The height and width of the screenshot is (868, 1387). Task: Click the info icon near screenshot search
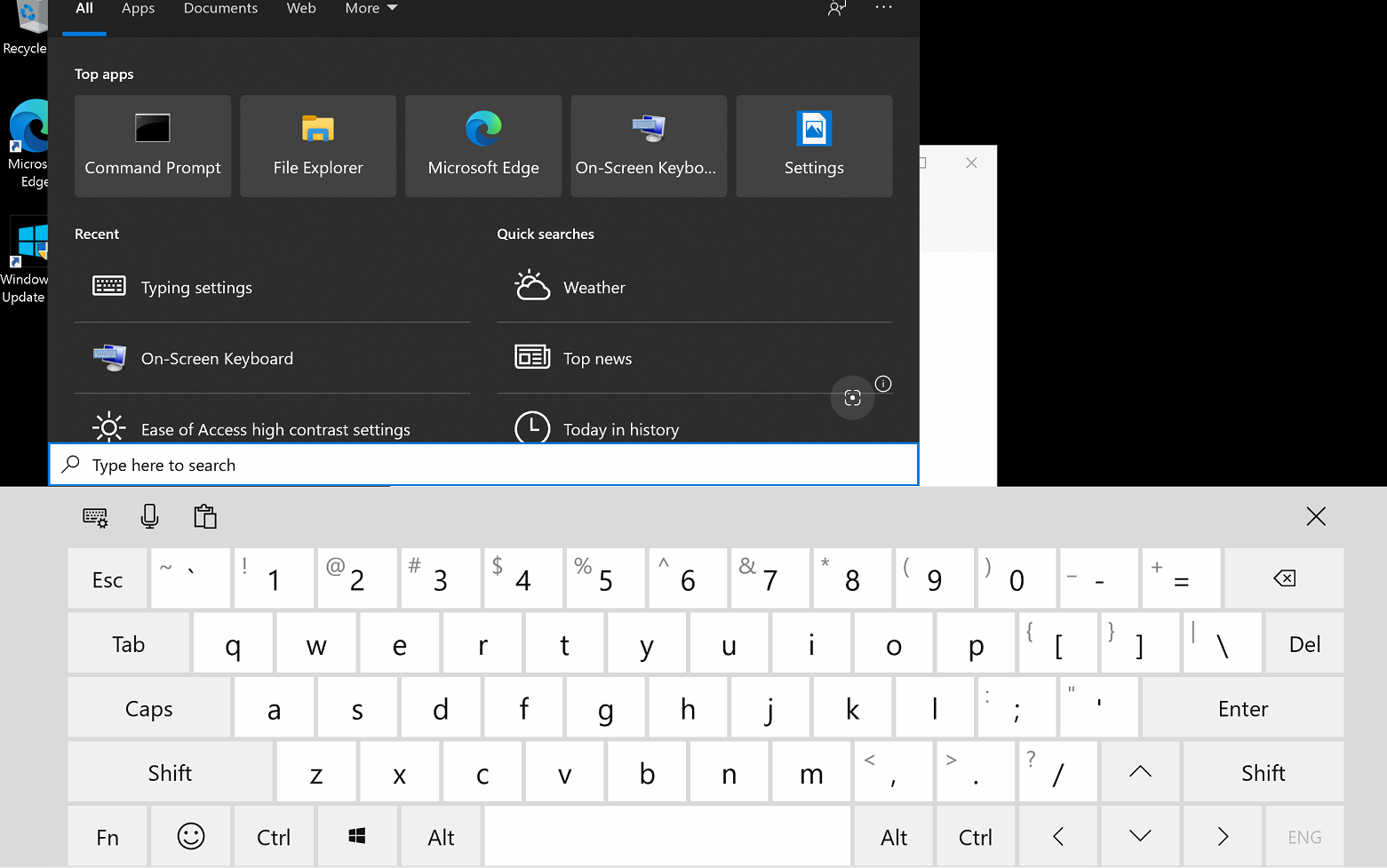(x=883, y=384)
